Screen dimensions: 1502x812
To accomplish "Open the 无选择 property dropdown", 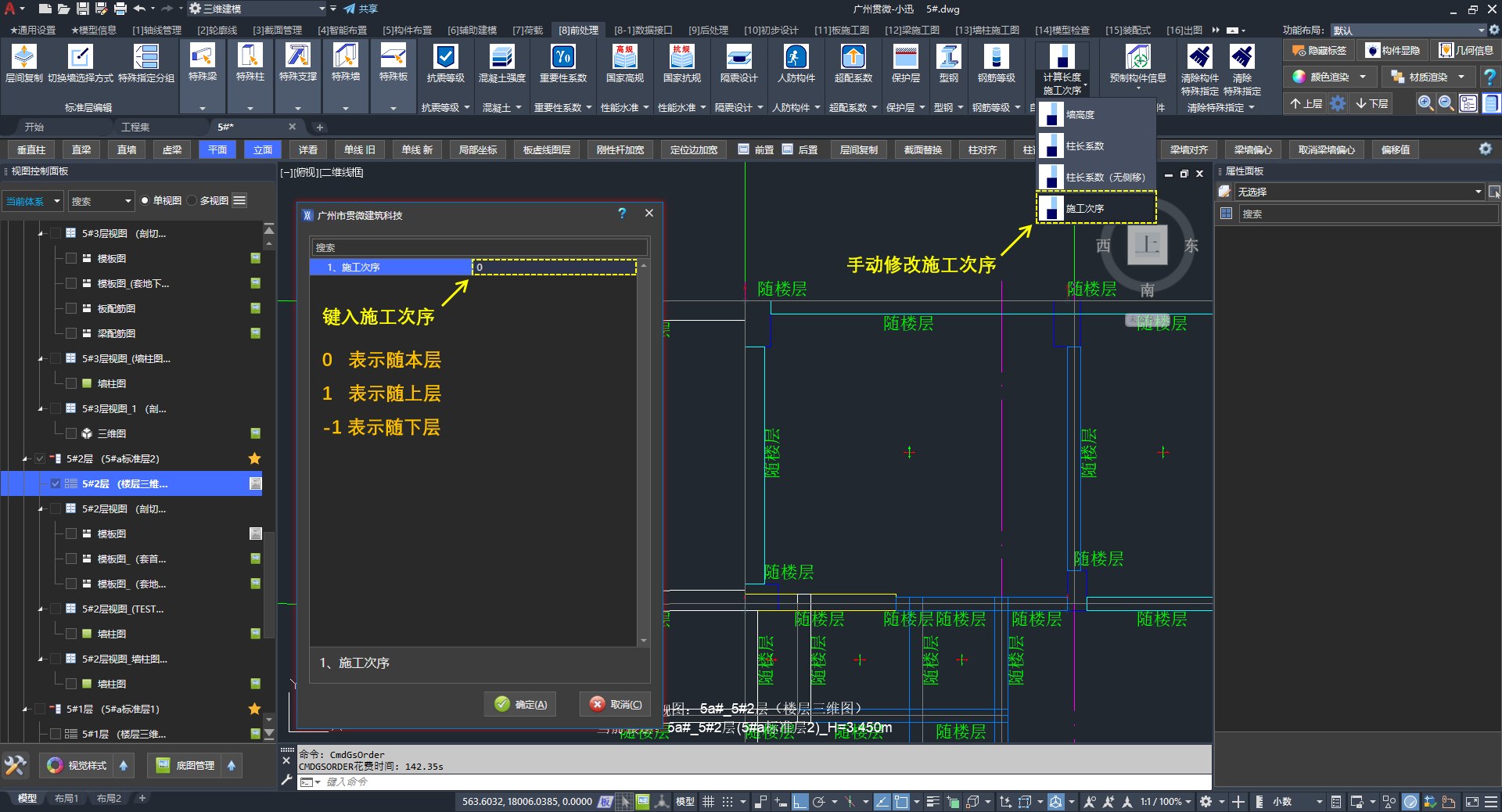I will click(1360, 192).
